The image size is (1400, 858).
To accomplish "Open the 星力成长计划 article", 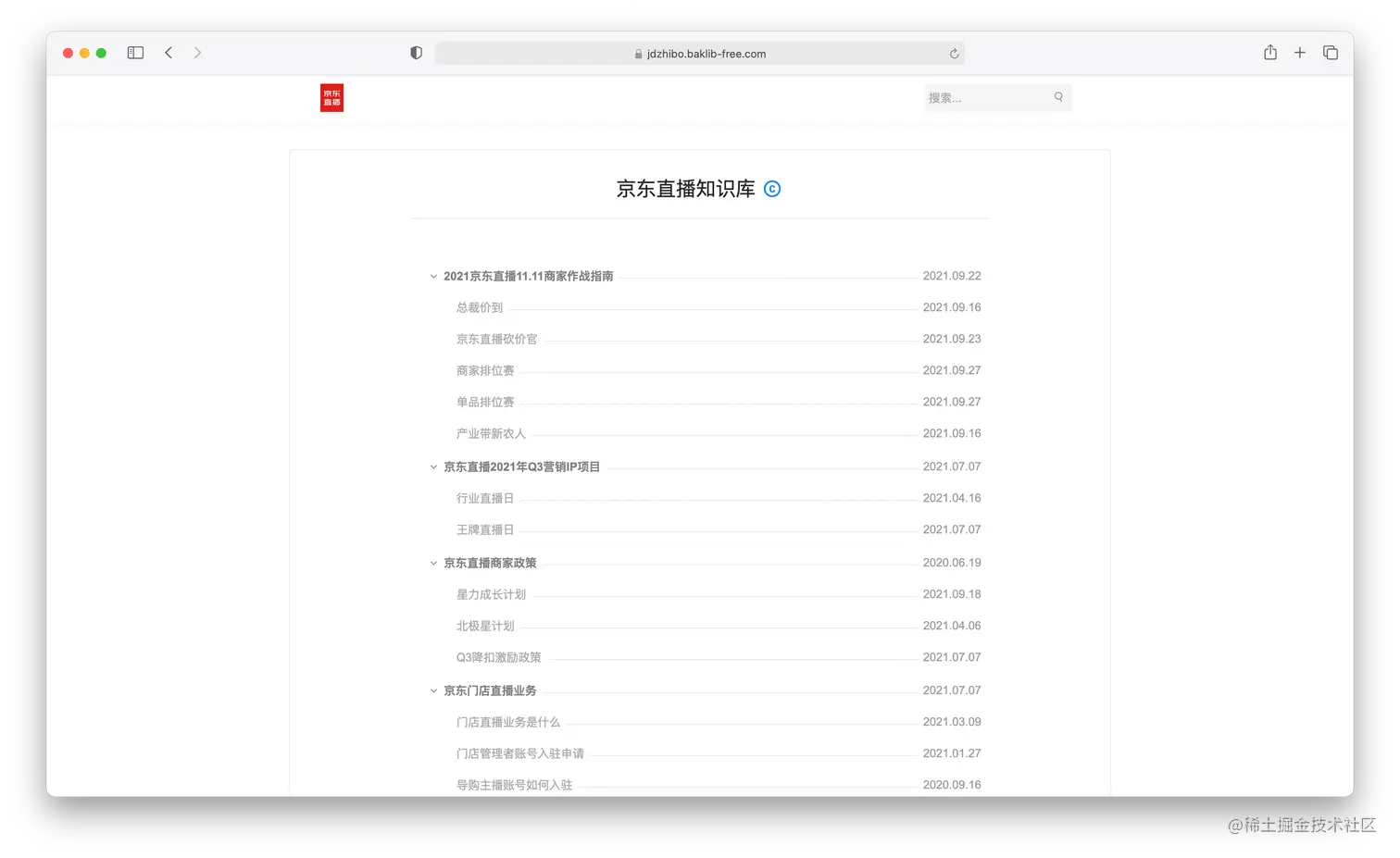I will (491, 594).
